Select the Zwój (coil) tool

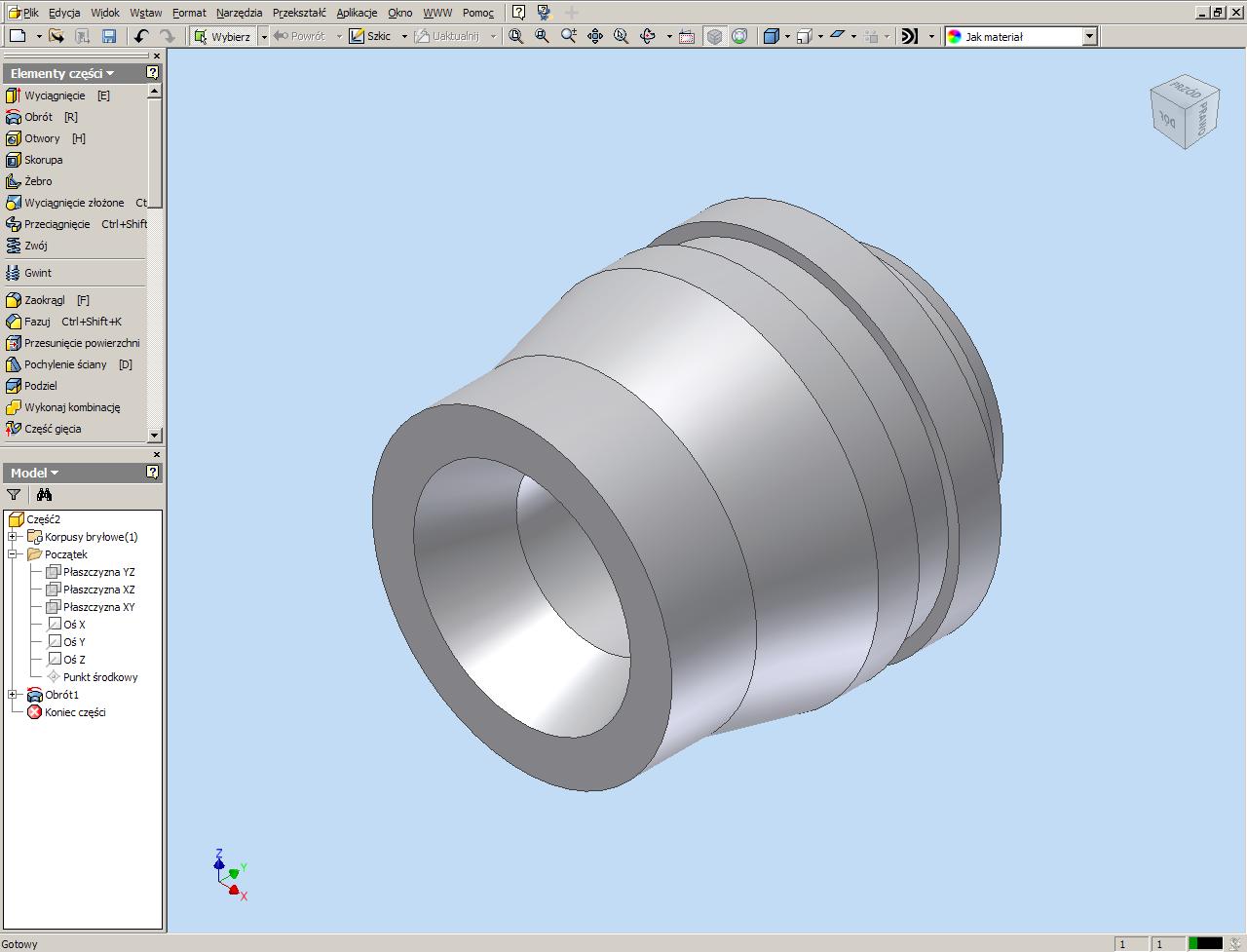pos(26,246)
